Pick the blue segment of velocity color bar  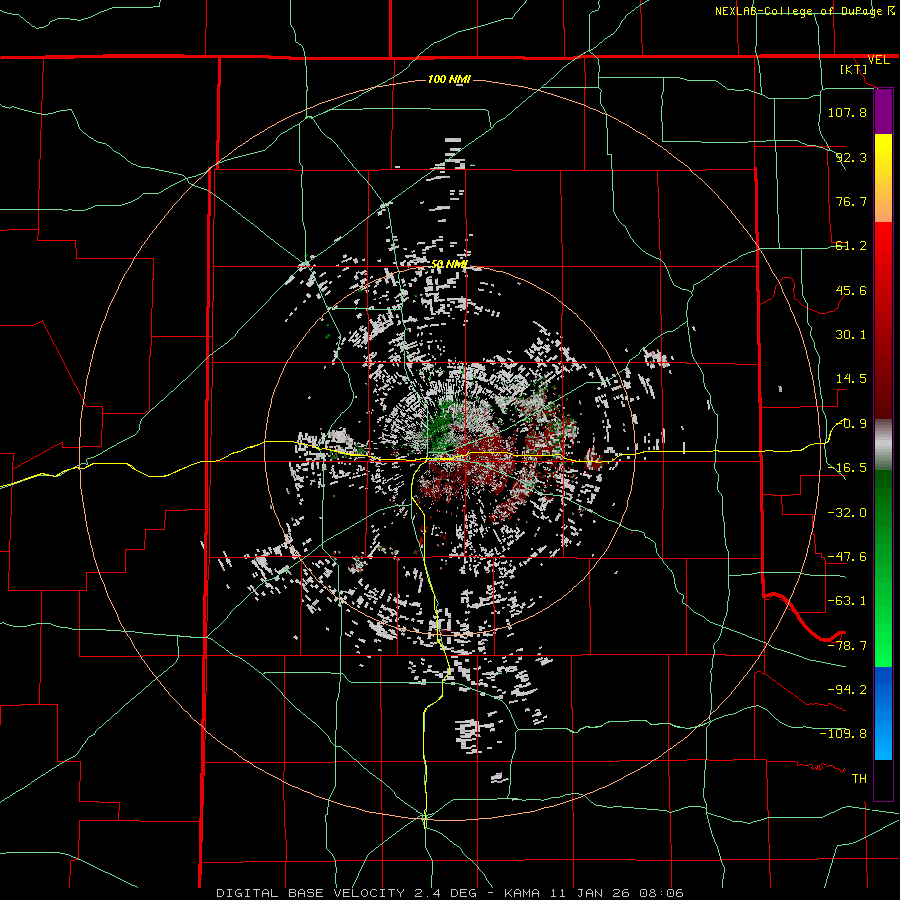coord(883,713)
